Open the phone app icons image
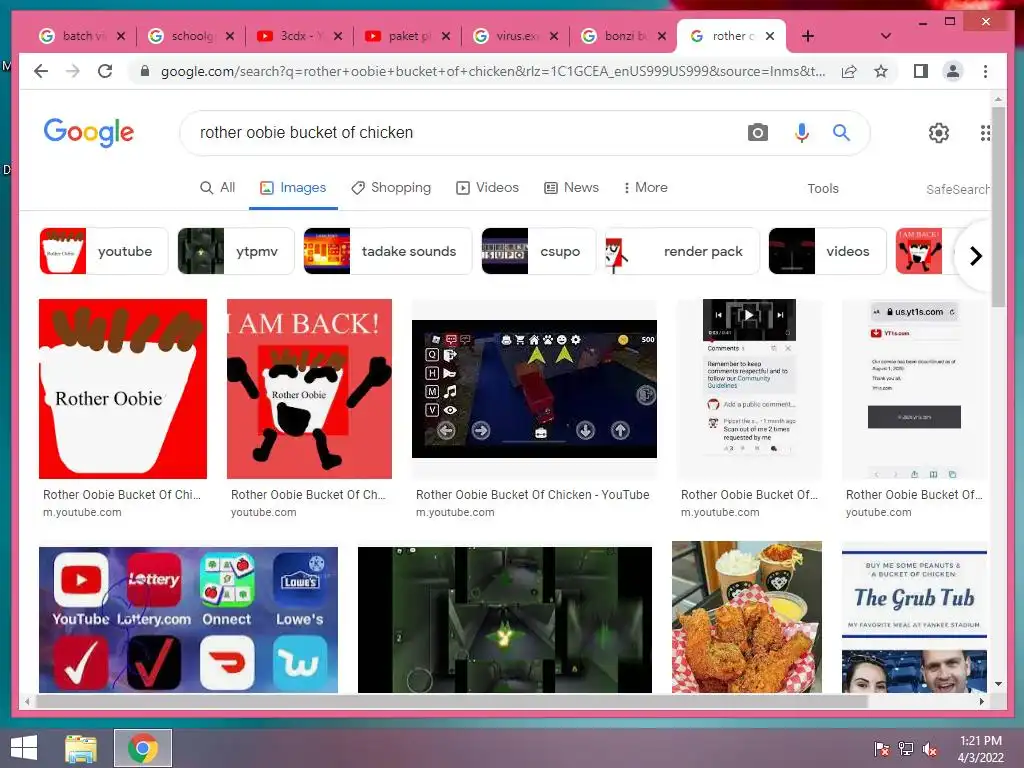This screenshot has height=768, width=1024. (188, 620)
